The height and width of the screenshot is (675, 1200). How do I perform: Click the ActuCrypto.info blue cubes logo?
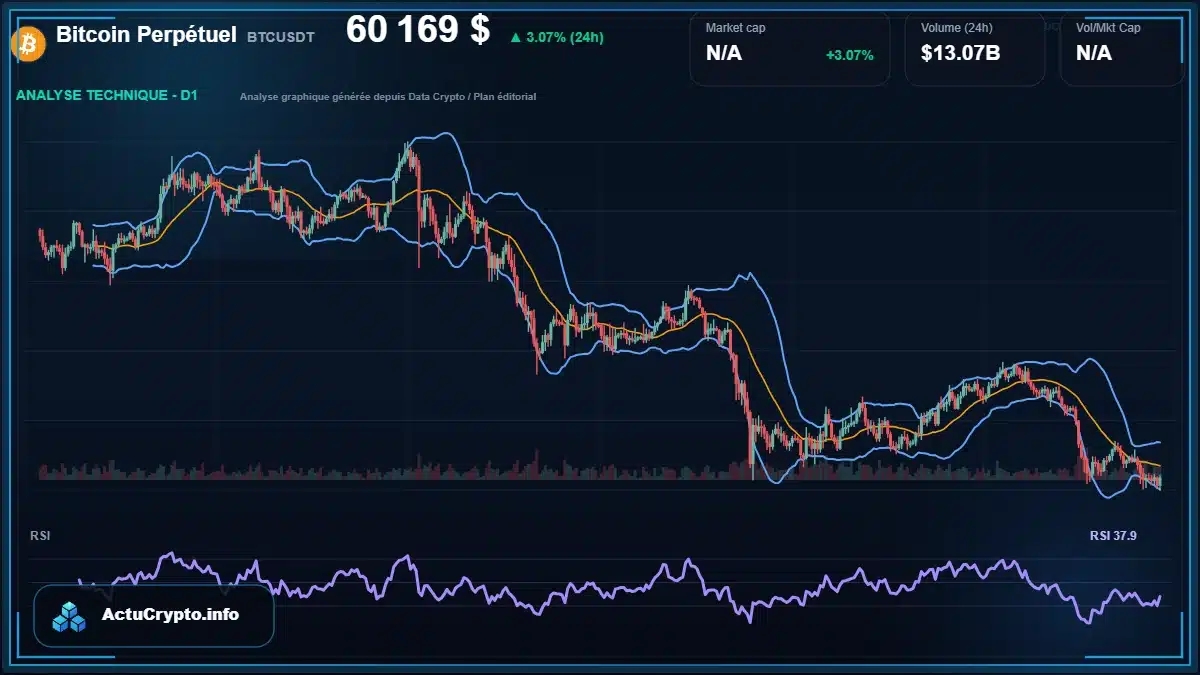pyautogui.click(x=70, y=616)
